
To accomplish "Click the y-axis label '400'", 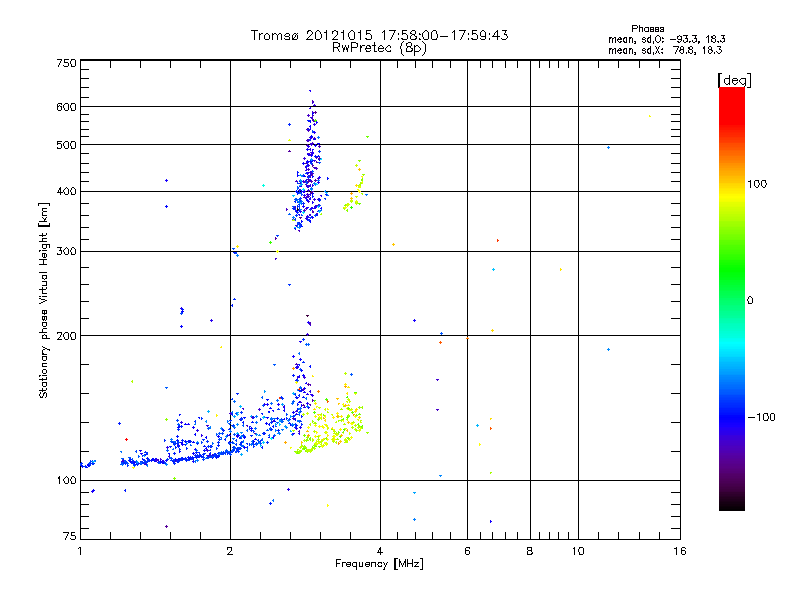I will click(67, 192).
